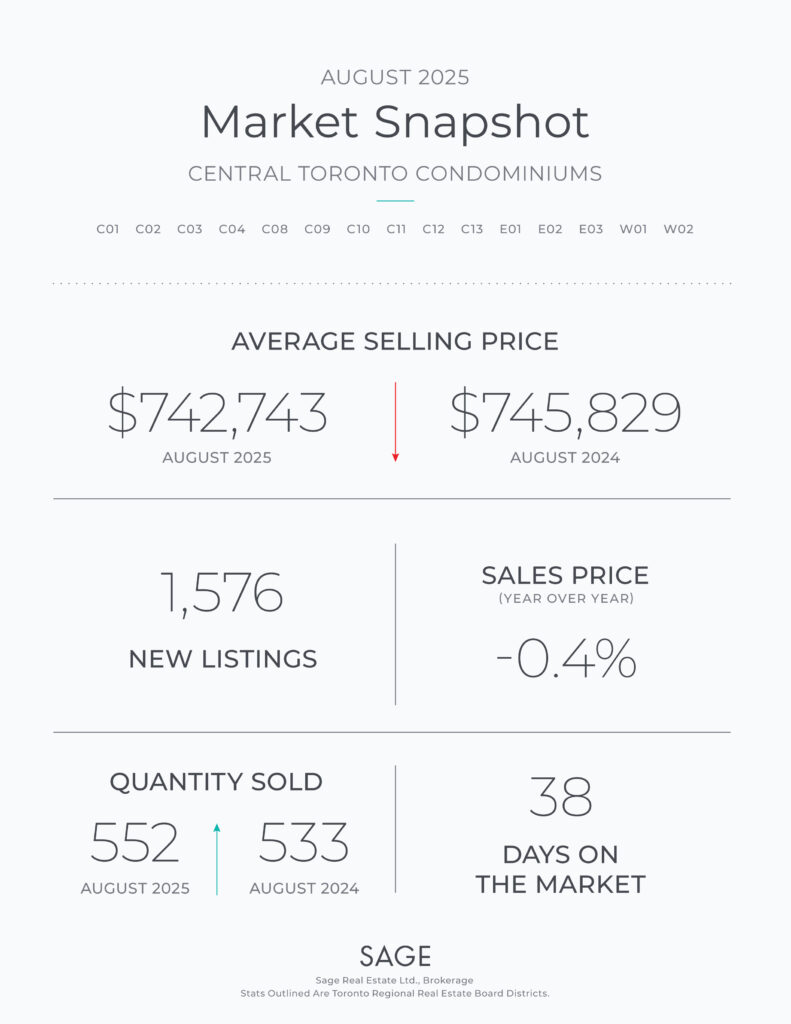Click the $742,743 August 2025 price
Screen dimensions: 791x1024
tap(217, 414)
